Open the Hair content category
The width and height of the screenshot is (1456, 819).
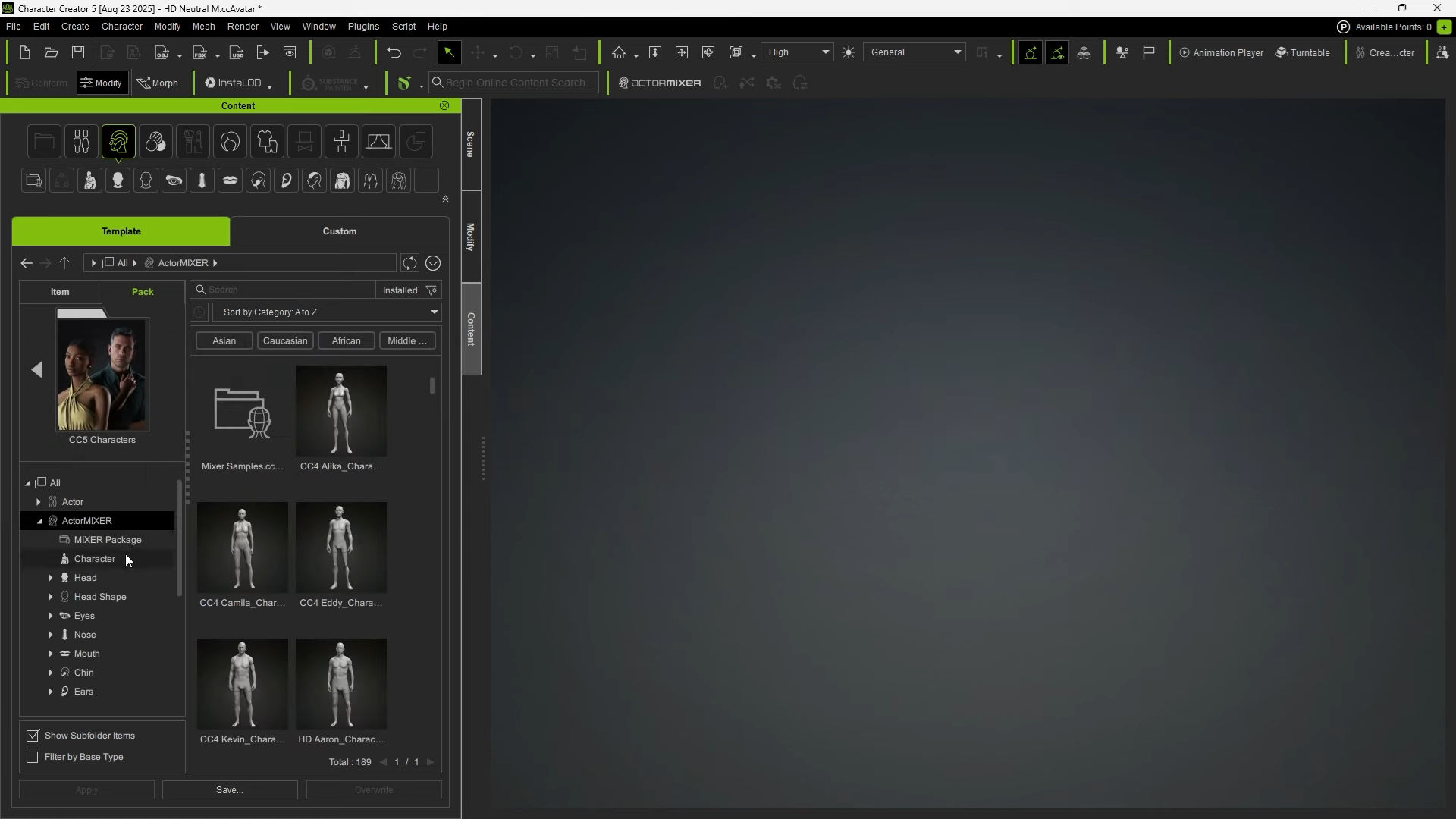tap(230, 142)
